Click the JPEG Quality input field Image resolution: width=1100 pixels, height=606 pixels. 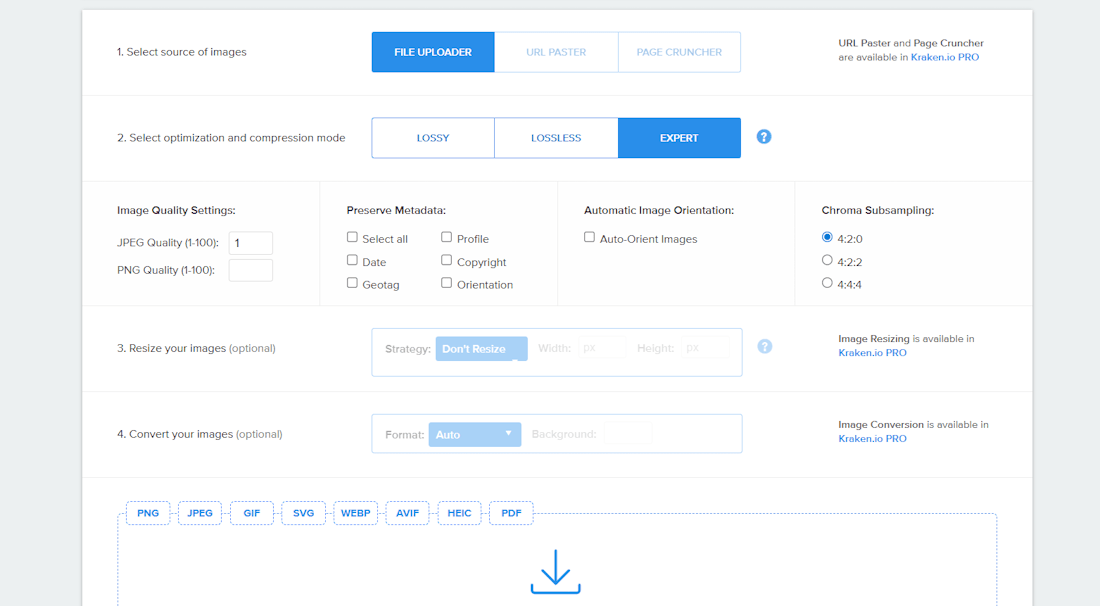[x=250, y=243]
